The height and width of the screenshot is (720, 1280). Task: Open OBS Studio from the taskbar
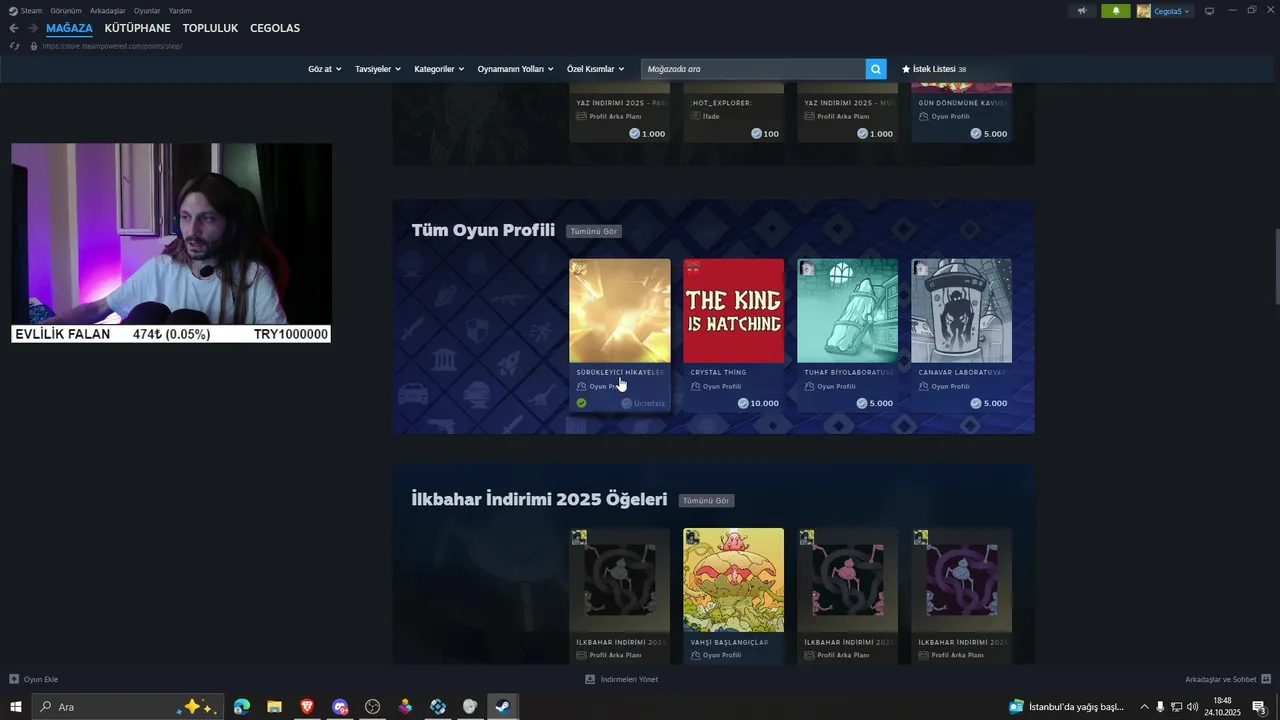coord(373,707)
